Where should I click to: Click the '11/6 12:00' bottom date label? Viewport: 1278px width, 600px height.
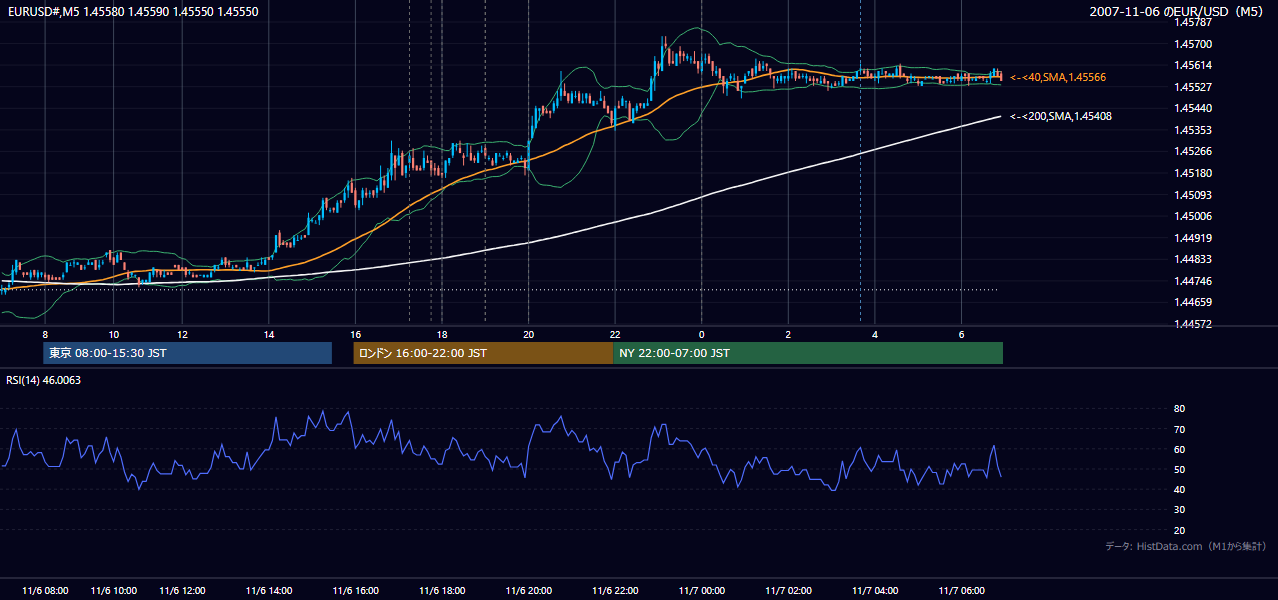[x=182, y=590]
